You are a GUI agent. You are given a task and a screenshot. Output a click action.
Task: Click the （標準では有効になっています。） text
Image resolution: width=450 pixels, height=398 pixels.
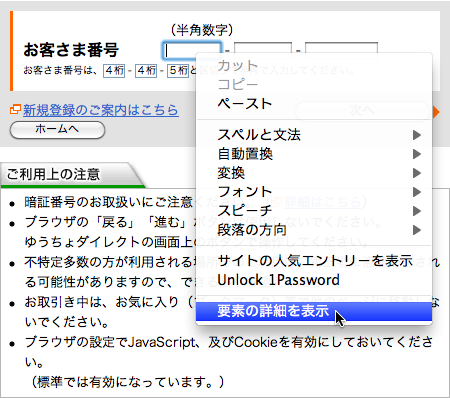tap(127, 382)
